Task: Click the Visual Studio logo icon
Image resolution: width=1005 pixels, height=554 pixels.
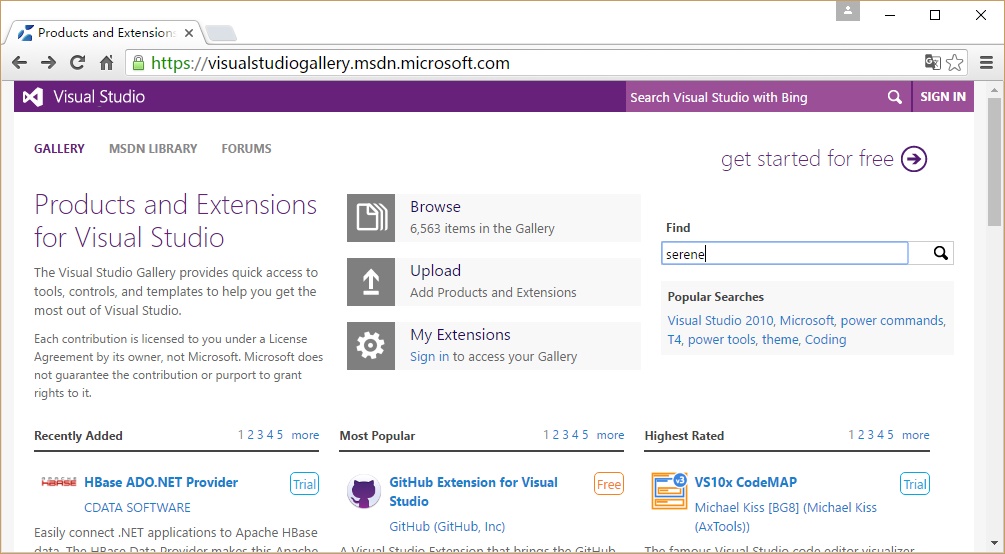Action: coord(33,97)
